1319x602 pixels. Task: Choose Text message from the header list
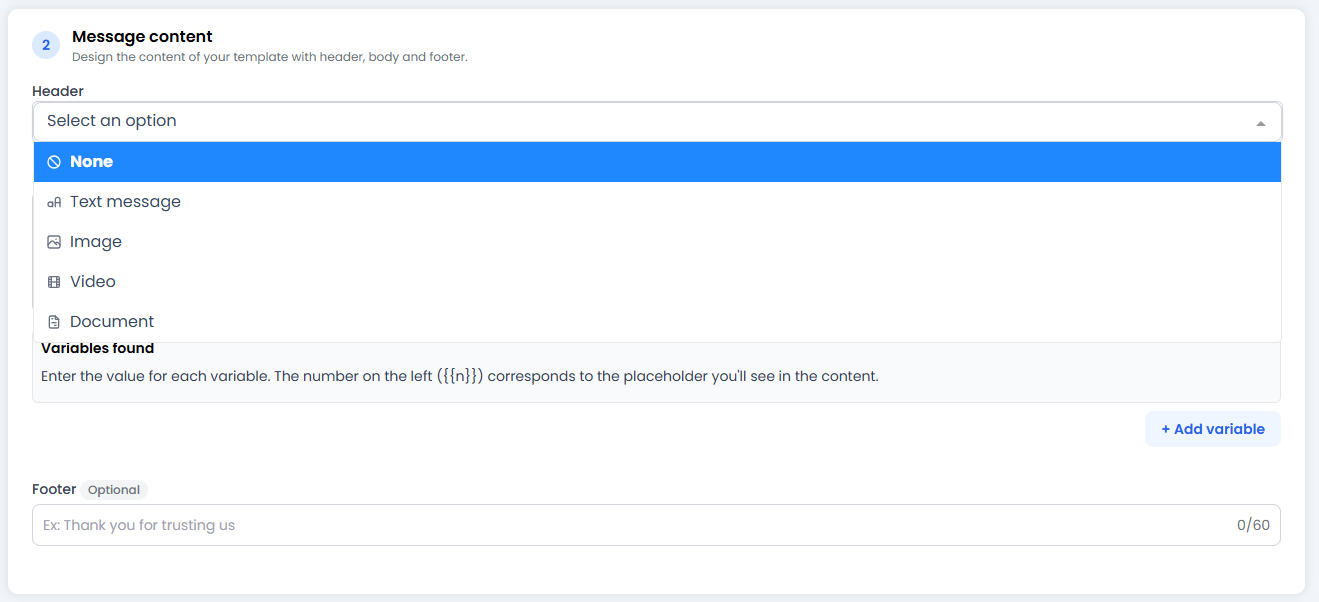[x=125, y=201]
